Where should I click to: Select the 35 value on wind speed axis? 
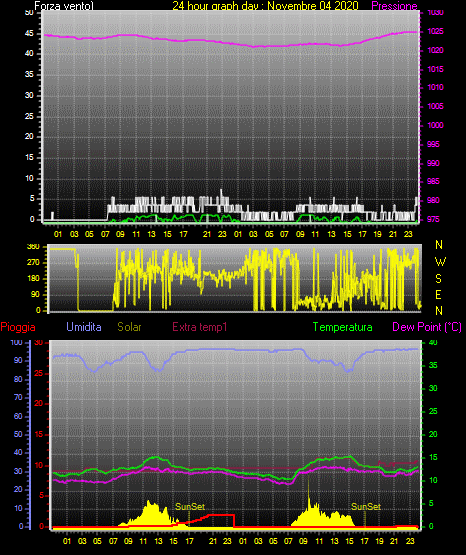click(x=29, y=74)
